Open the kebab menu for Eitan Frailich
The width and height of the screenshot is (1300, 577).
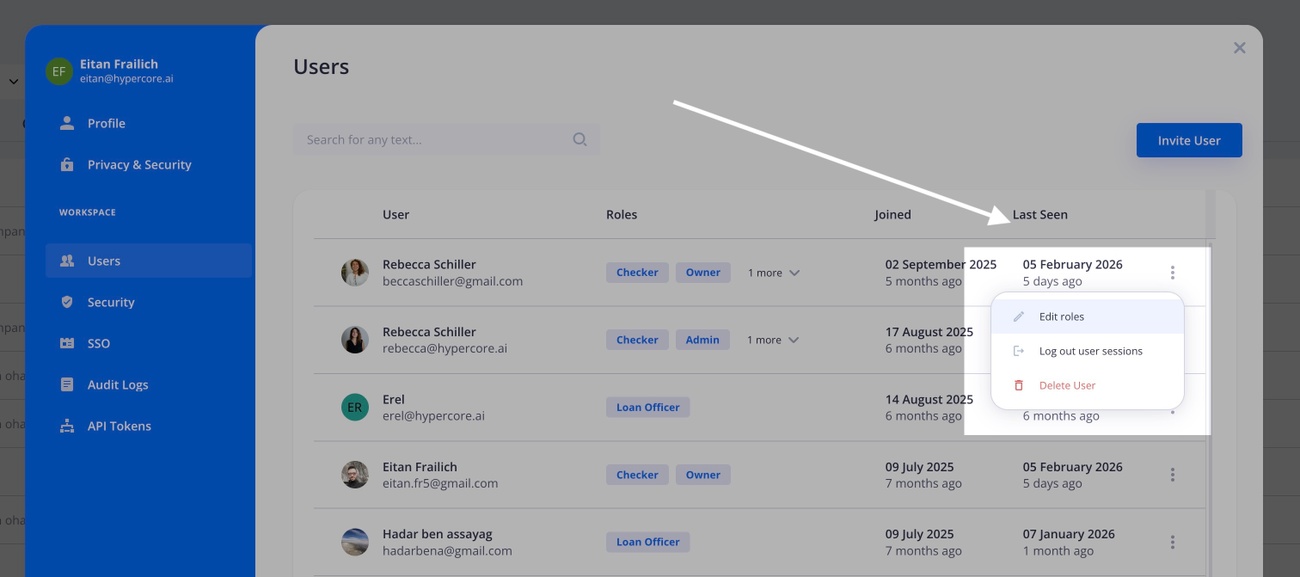tap(1172, 474)
